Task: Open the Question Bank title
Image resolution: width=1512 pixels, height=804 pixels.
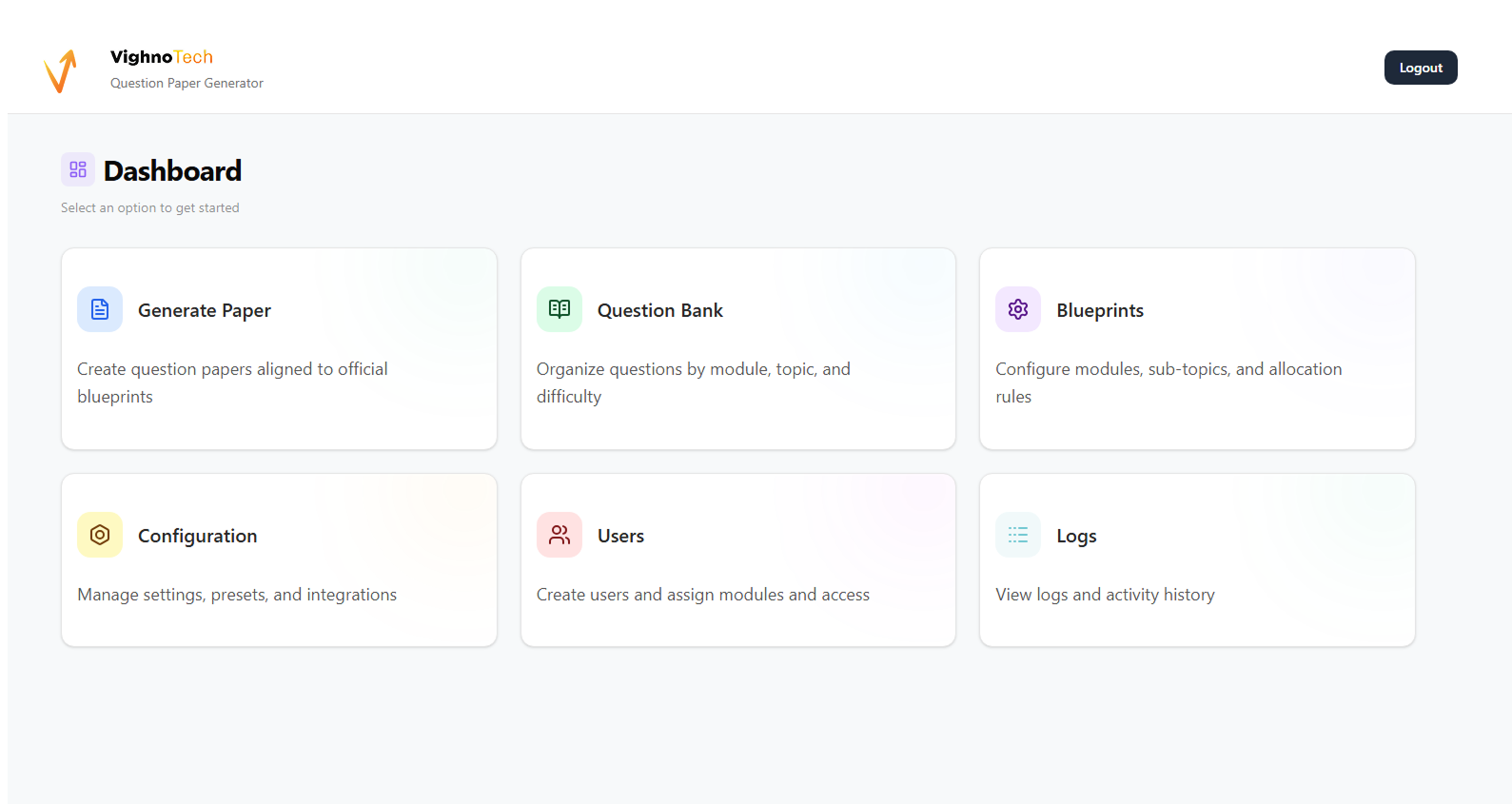Action: coord(659,310)
